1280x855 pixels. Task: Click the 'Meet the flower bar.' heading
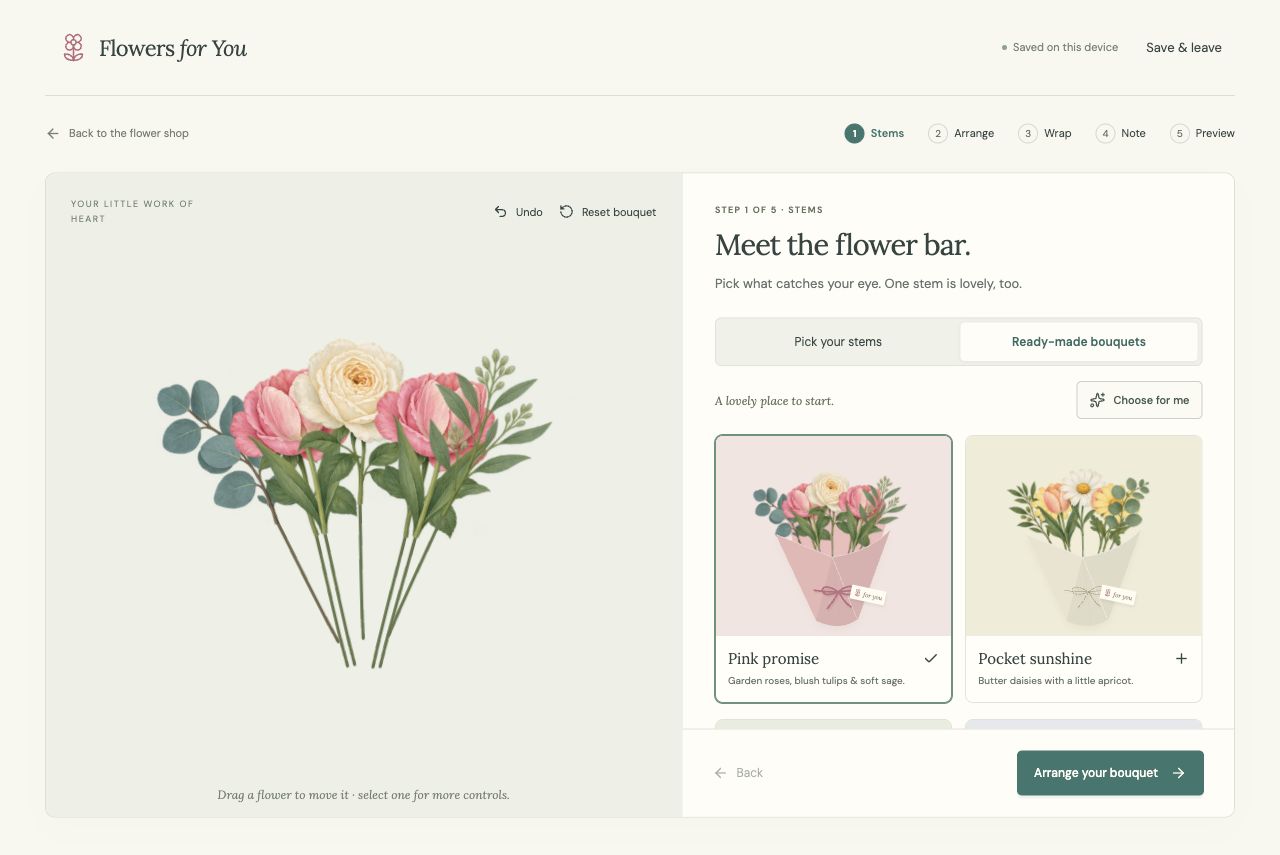click(x=843, y=245)
